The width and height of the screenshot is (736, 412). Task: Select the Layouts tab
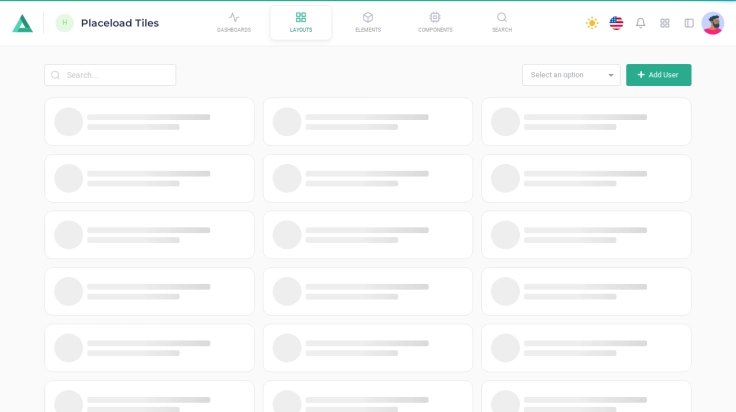(x=301, y=22)
